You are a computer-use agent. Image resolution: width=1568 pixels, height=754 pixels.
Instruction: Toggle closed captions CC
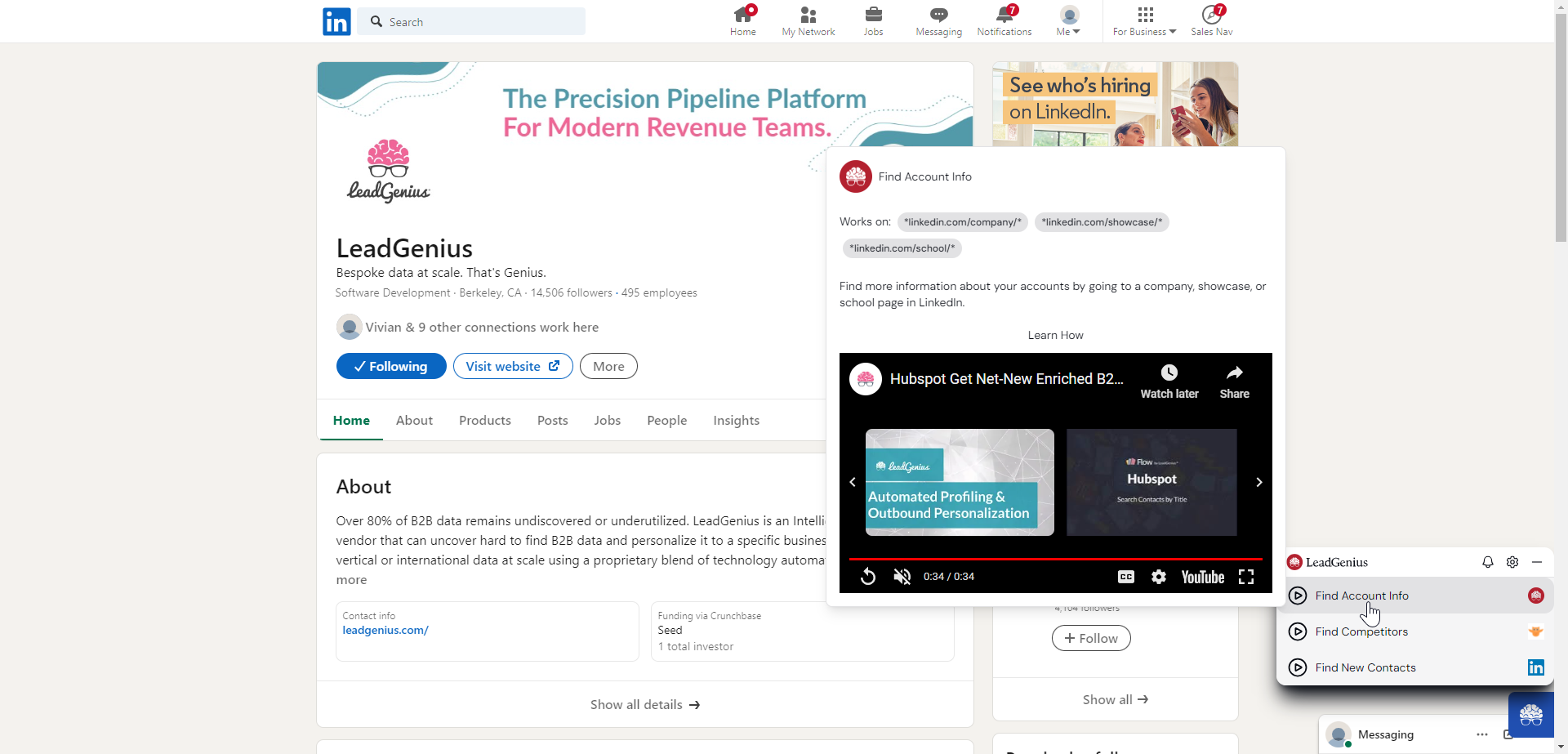pyautogui.click(x=1126, y=577)
